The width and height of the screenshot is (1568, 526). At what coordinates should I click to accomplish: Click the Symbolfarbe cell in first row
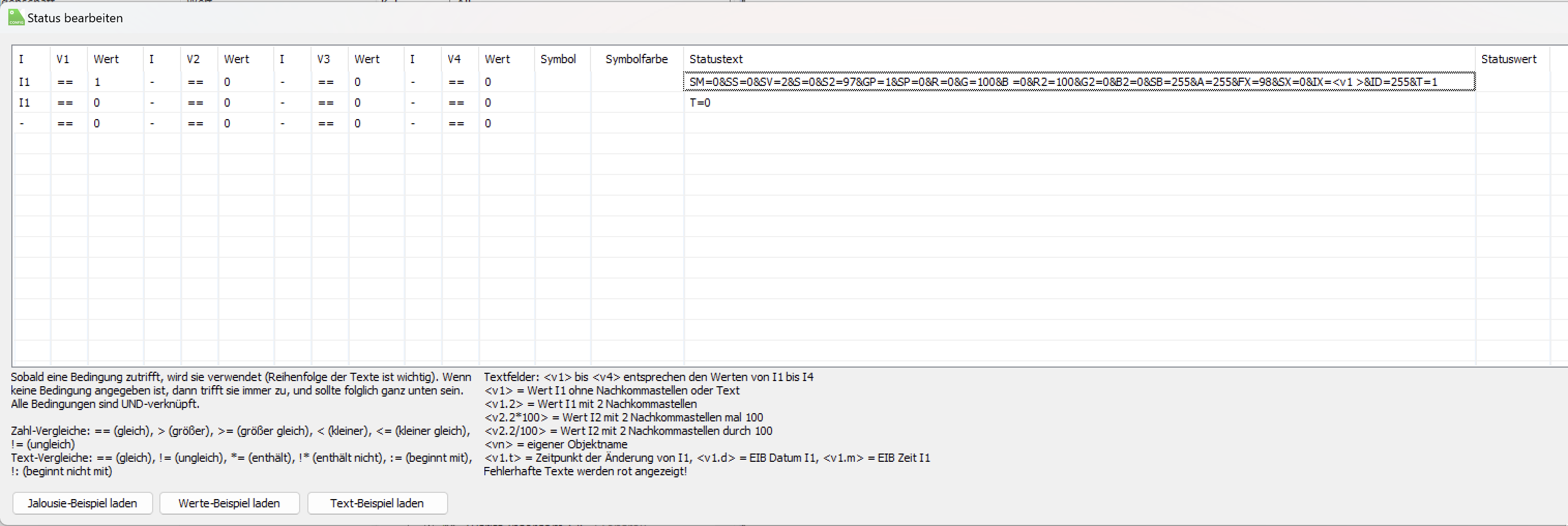pyautogui.click(x=637, y=82)
